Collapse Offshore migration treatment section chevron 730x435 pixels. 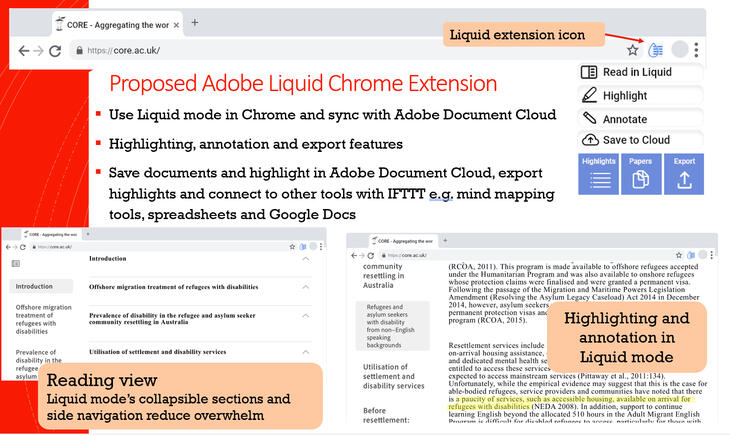click(x=305, y=287)
